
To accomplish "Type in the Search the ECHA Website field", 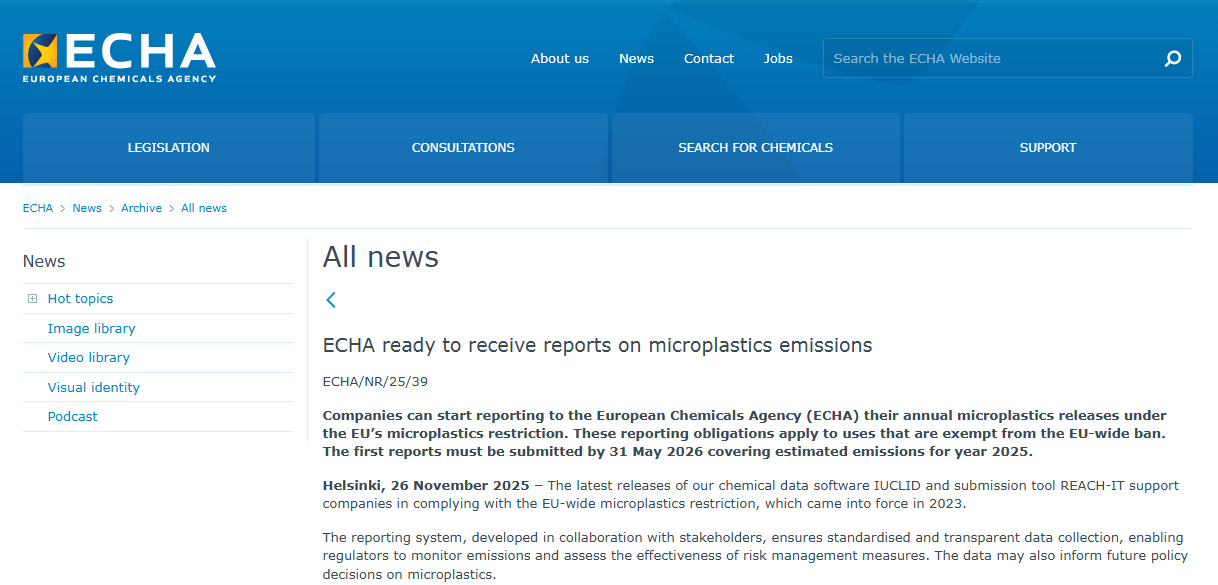I will (x=990, y=58).
